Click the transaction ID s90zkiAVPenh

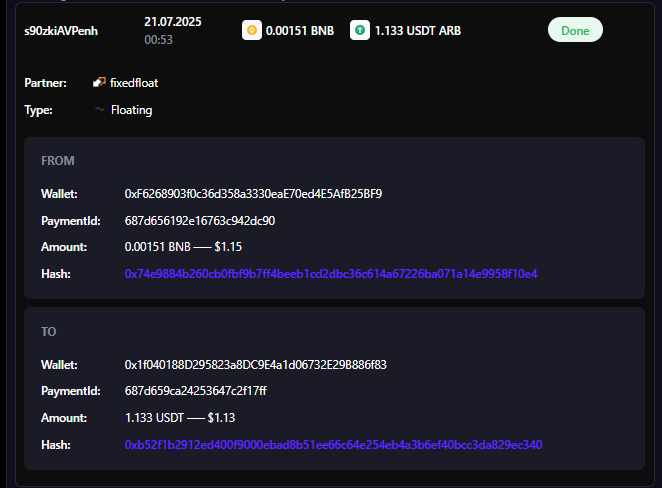tap(61, 31)
